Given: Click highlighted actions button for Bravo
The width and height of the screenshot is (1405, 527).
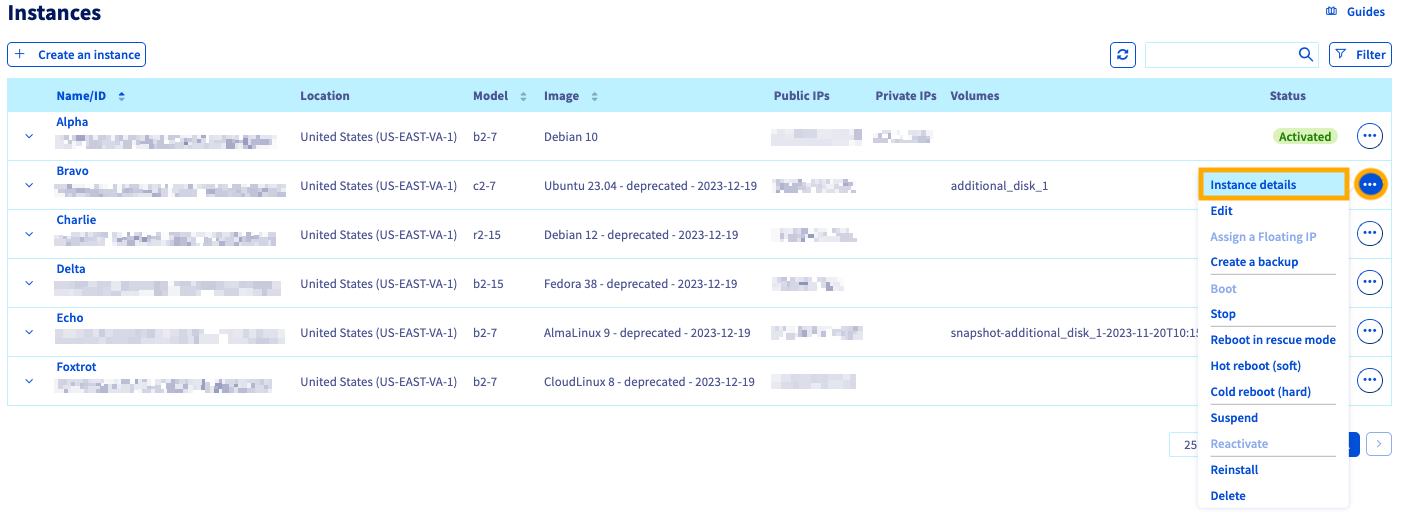Looking at the screenshot, I should pos(1370,185).
